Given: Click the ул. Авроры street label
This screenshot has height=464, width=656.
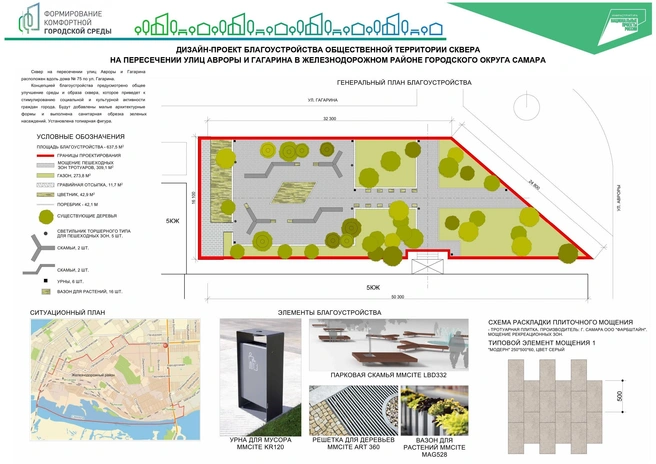Looking at the screenshot, I should [618, 198].
